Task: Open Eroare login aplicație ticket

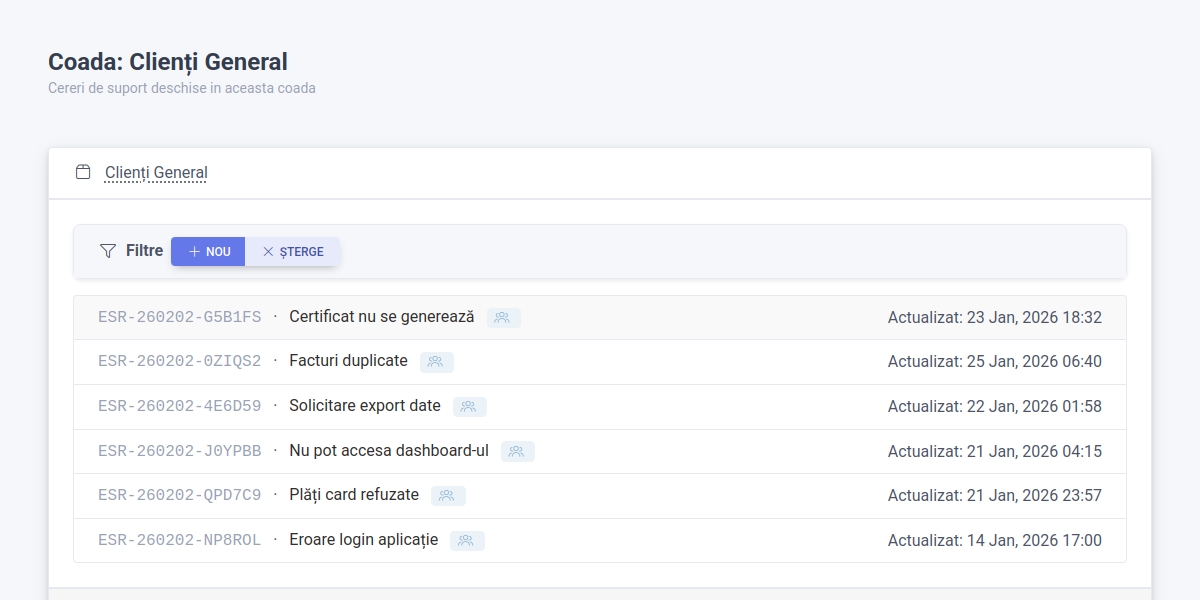Action: pos(363,540)
